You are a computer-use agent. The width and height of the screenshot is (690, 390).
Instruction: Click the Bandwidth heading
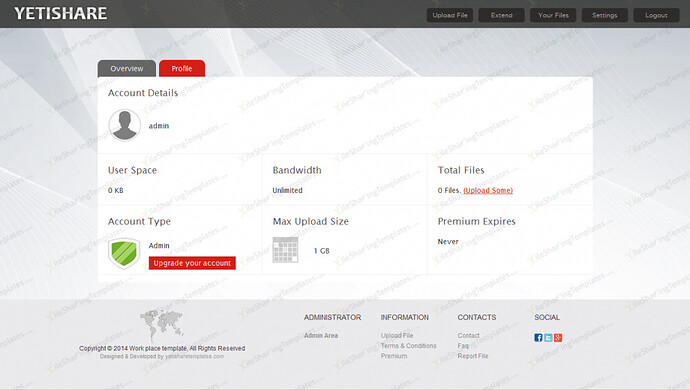point(297,170)
